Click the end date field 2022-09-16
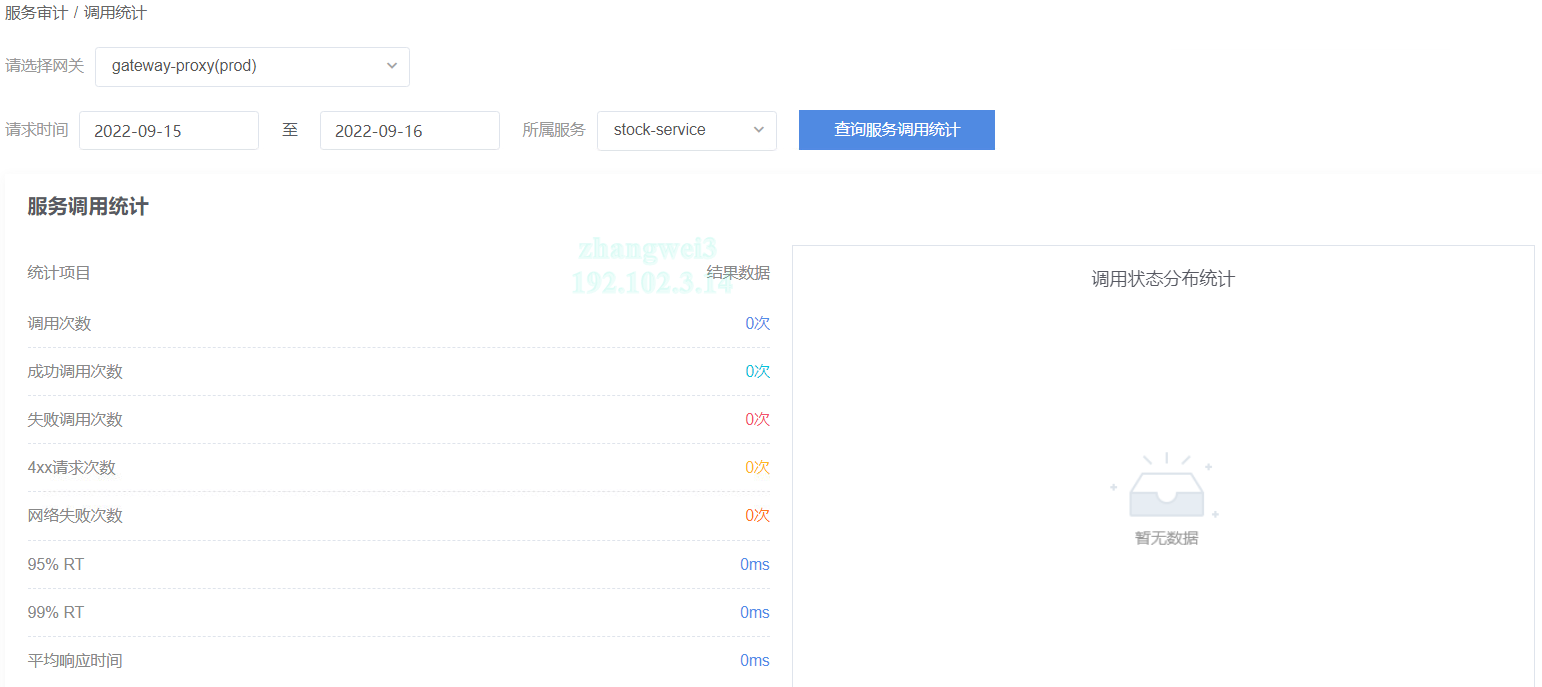1542x687 pixels. point(409,131)
